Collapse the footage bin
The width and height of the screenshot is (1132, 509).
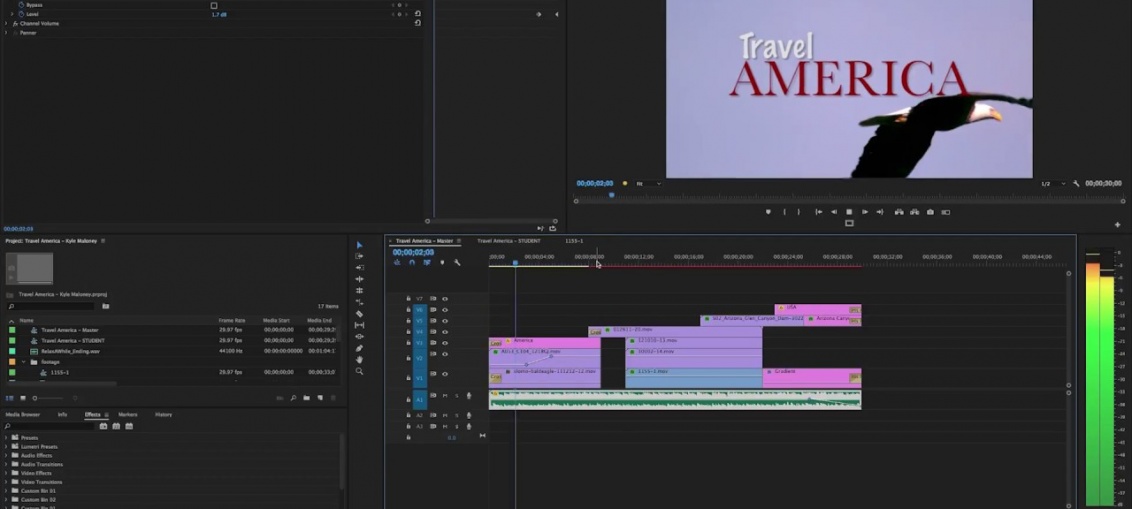(x=23, y=362)
